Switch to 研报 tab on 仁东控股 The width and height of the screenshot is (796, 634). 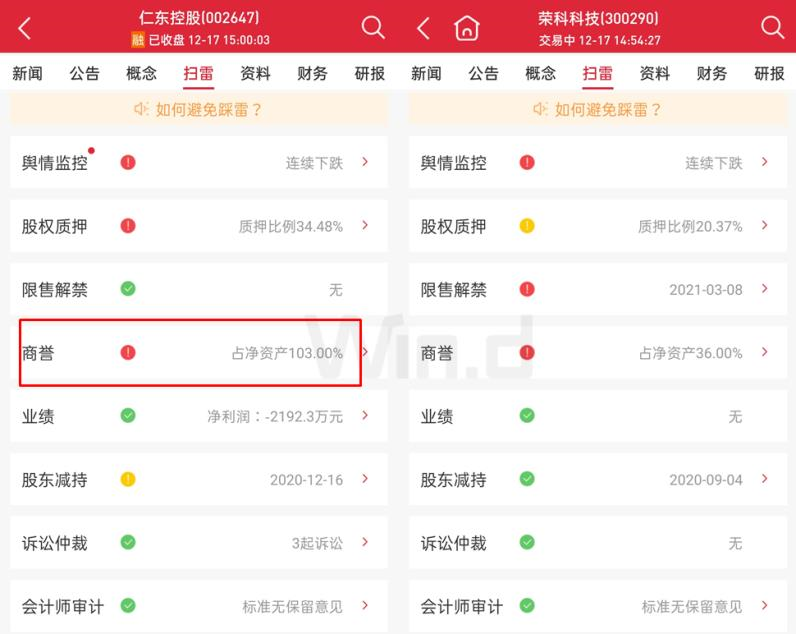click(x=370, y=74)
